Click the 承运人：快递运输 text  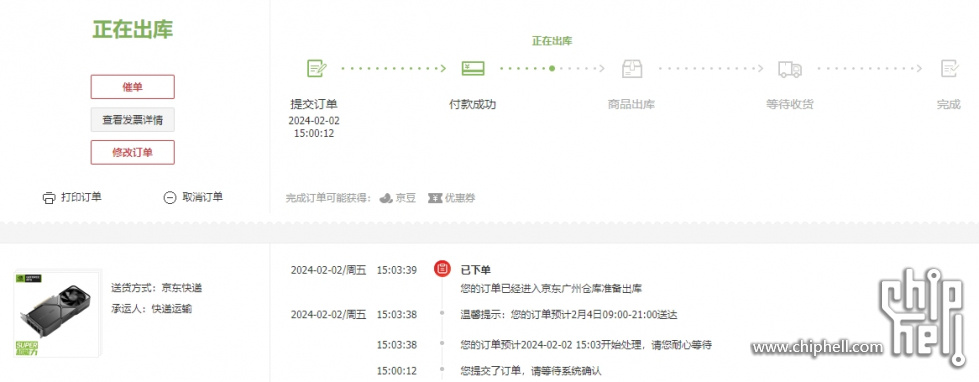(152, 309)
